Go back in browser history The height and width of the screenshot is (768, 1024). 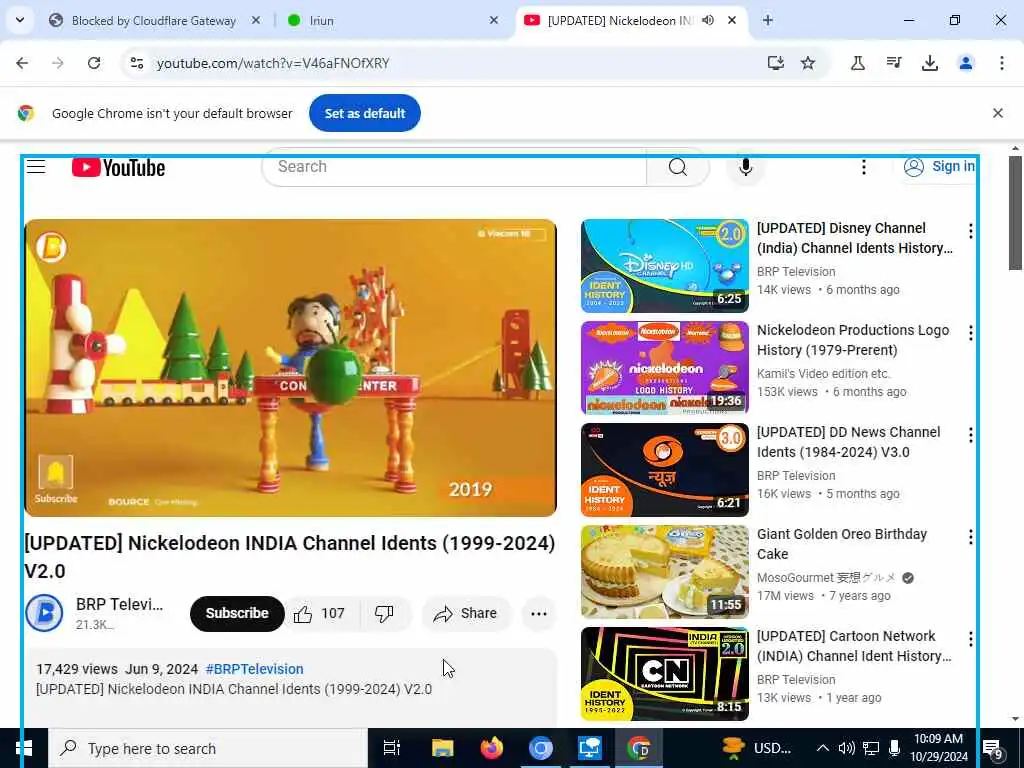[22, 63]
